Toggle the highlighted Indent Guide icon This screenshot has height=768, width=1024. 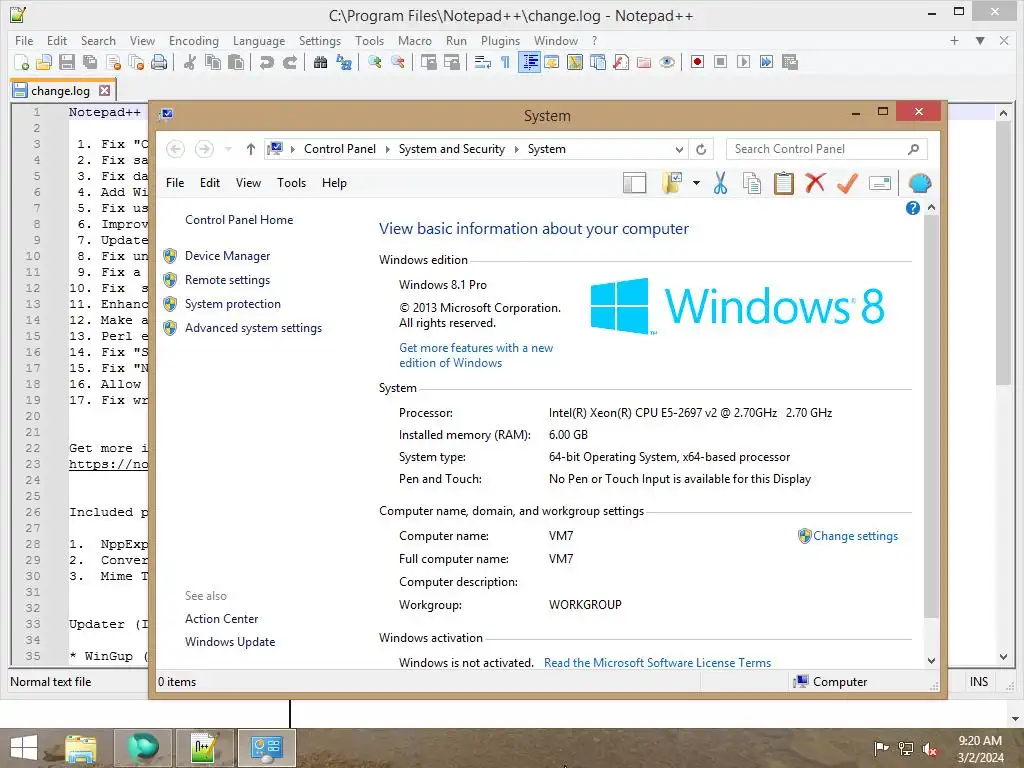coord(530,62)
